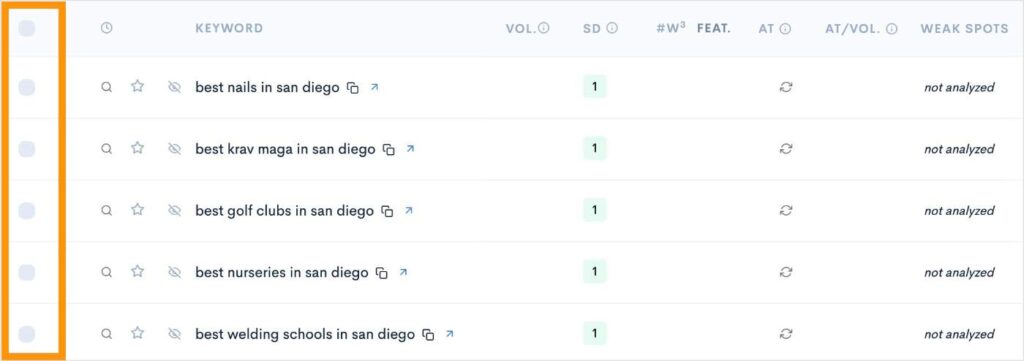Click the info icon next to AT/VOL.
This screenshot has height=361, width=1024.
coord(892,28)
